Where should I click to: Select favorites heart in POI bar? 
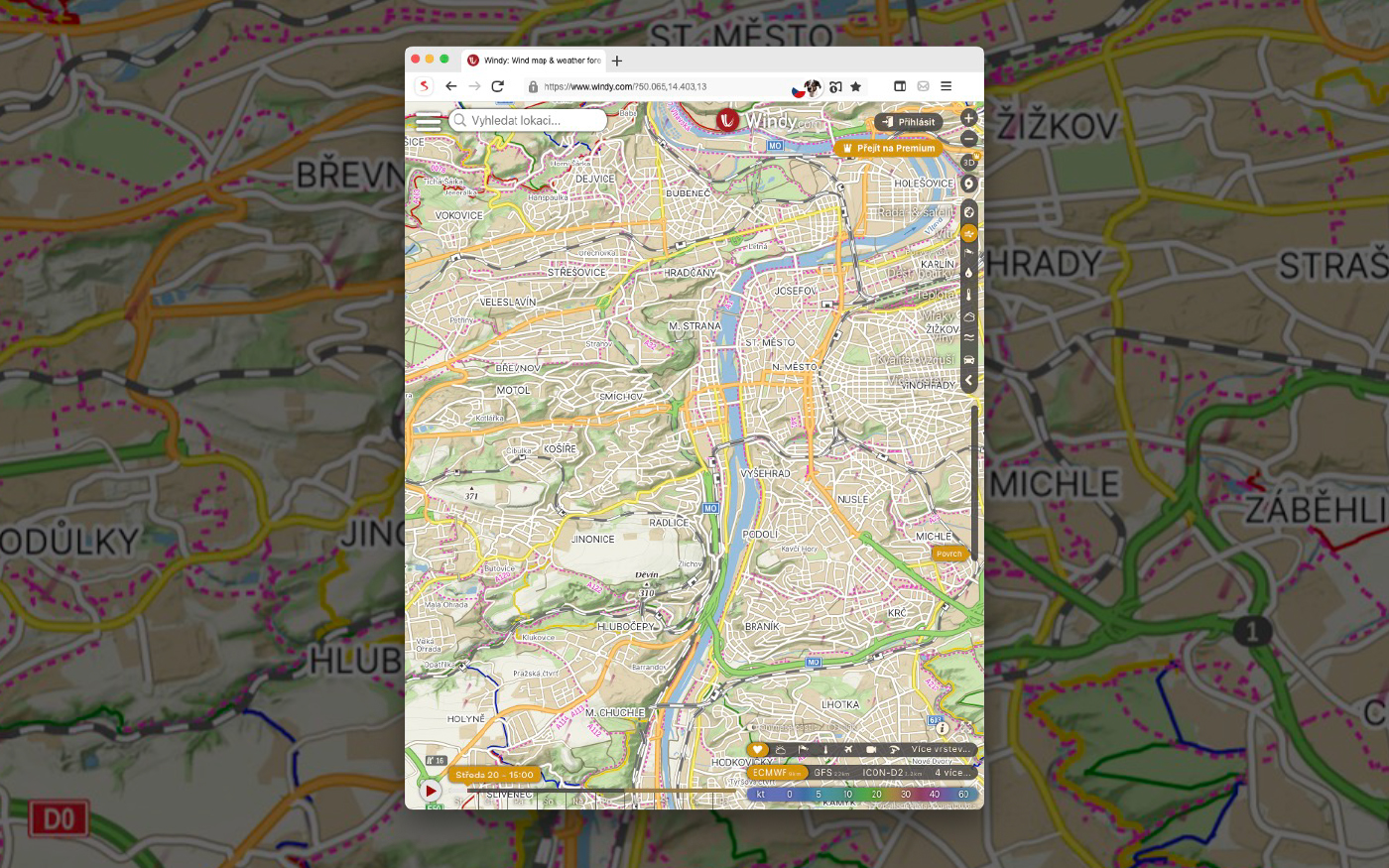point(758,750)
